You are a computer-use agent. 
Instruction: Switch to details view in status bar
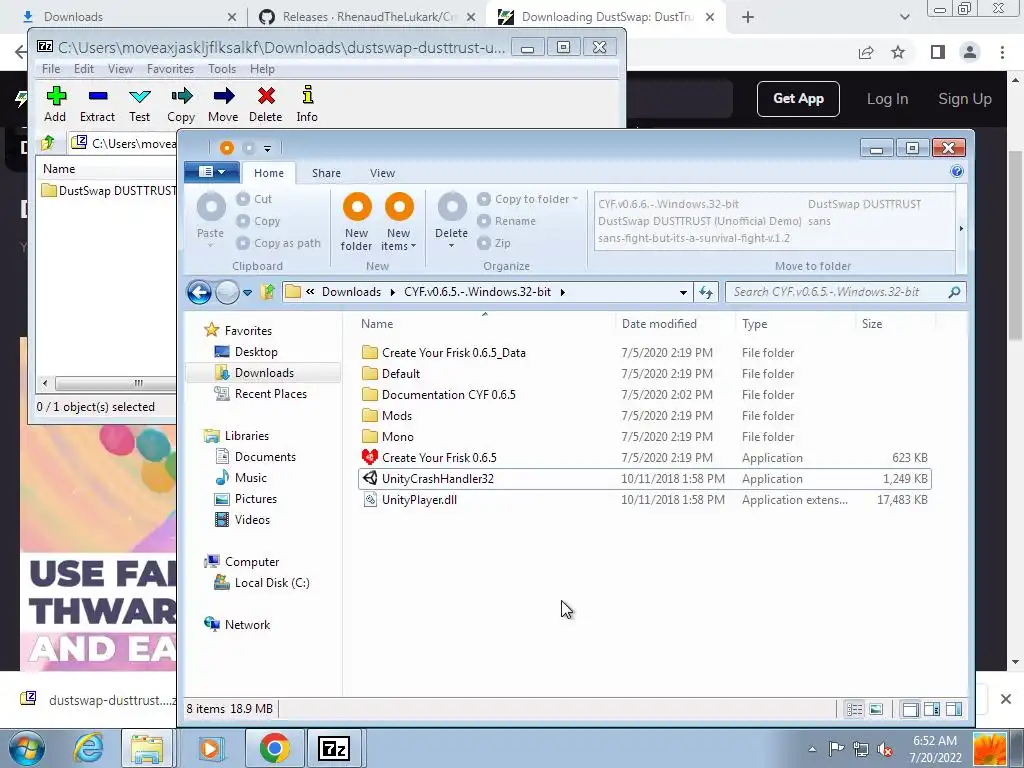click(x=854, y=709)
